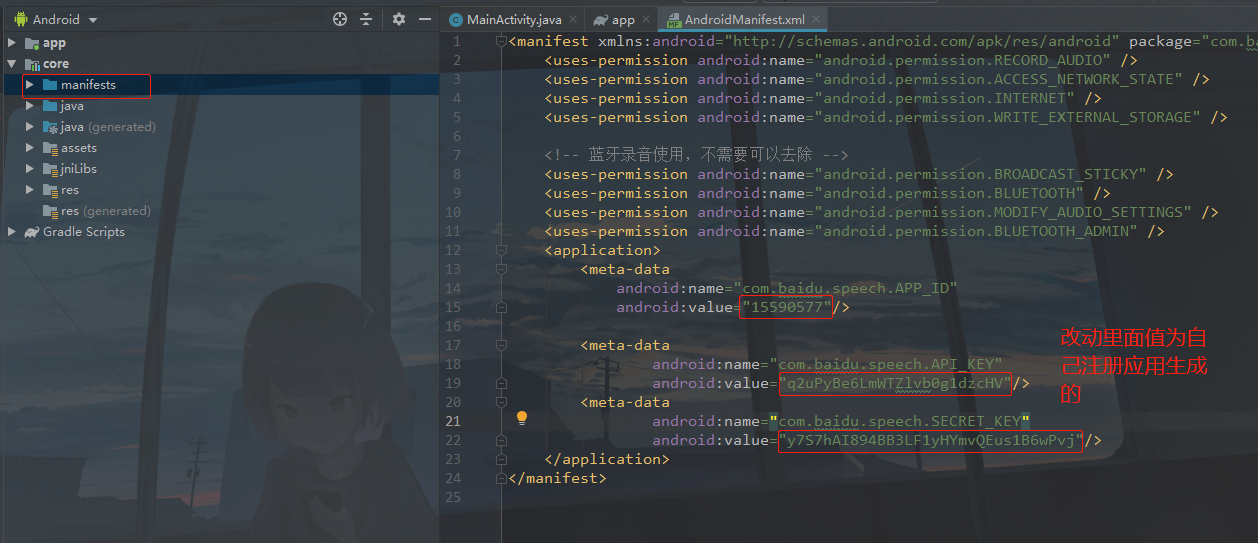Viewport: 1258px width, 543px height.
Task: Click the API_KEY value string on line 19
Action: tap(895, 383)
